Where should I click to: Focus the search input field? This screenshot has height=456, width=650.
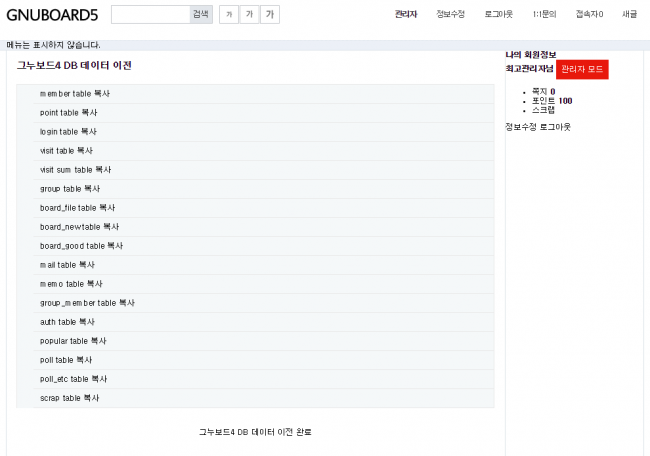coord(150,15)
